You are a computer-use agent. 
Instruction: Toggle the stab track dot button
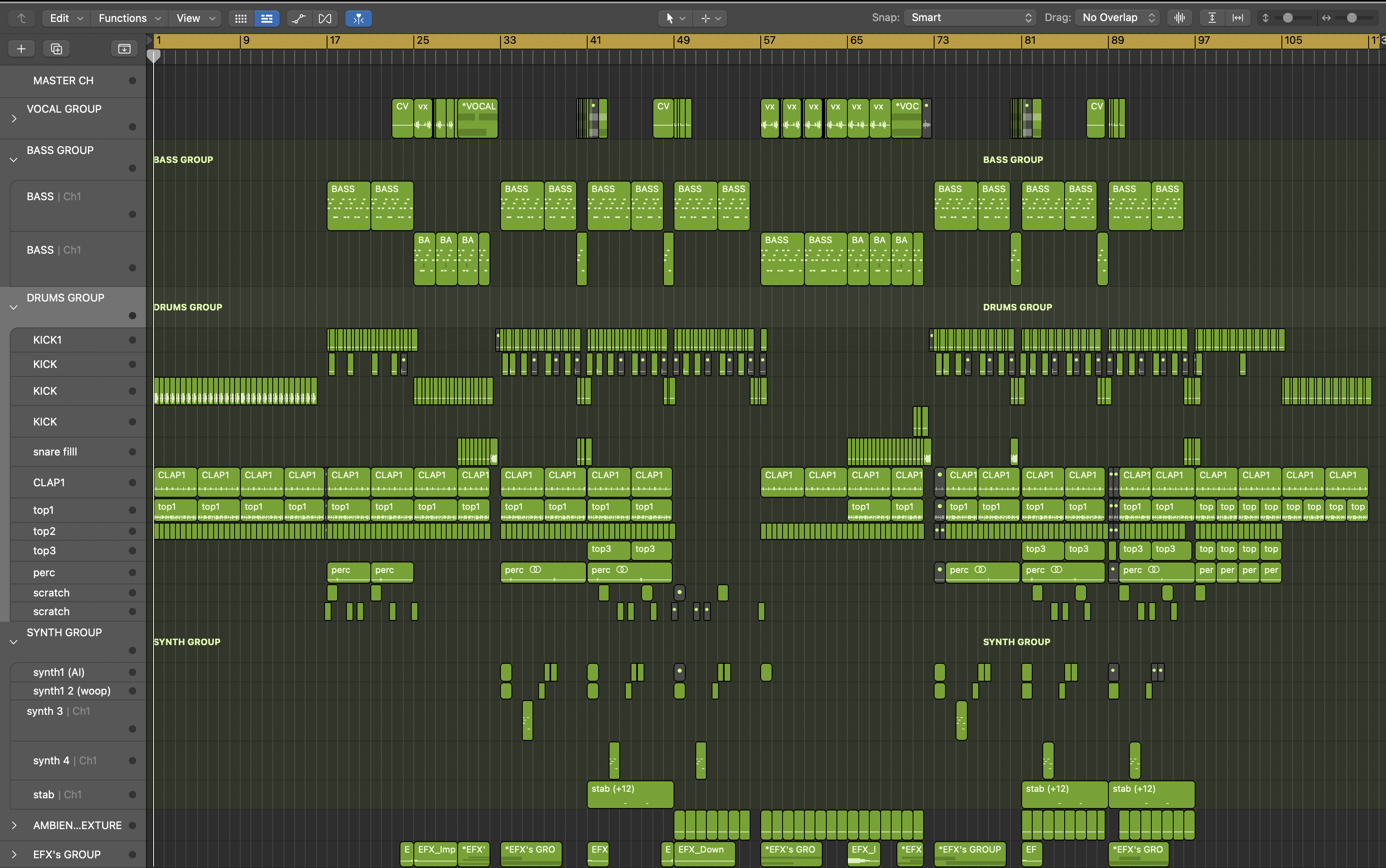pyautogui.click(x=133, y=795)
